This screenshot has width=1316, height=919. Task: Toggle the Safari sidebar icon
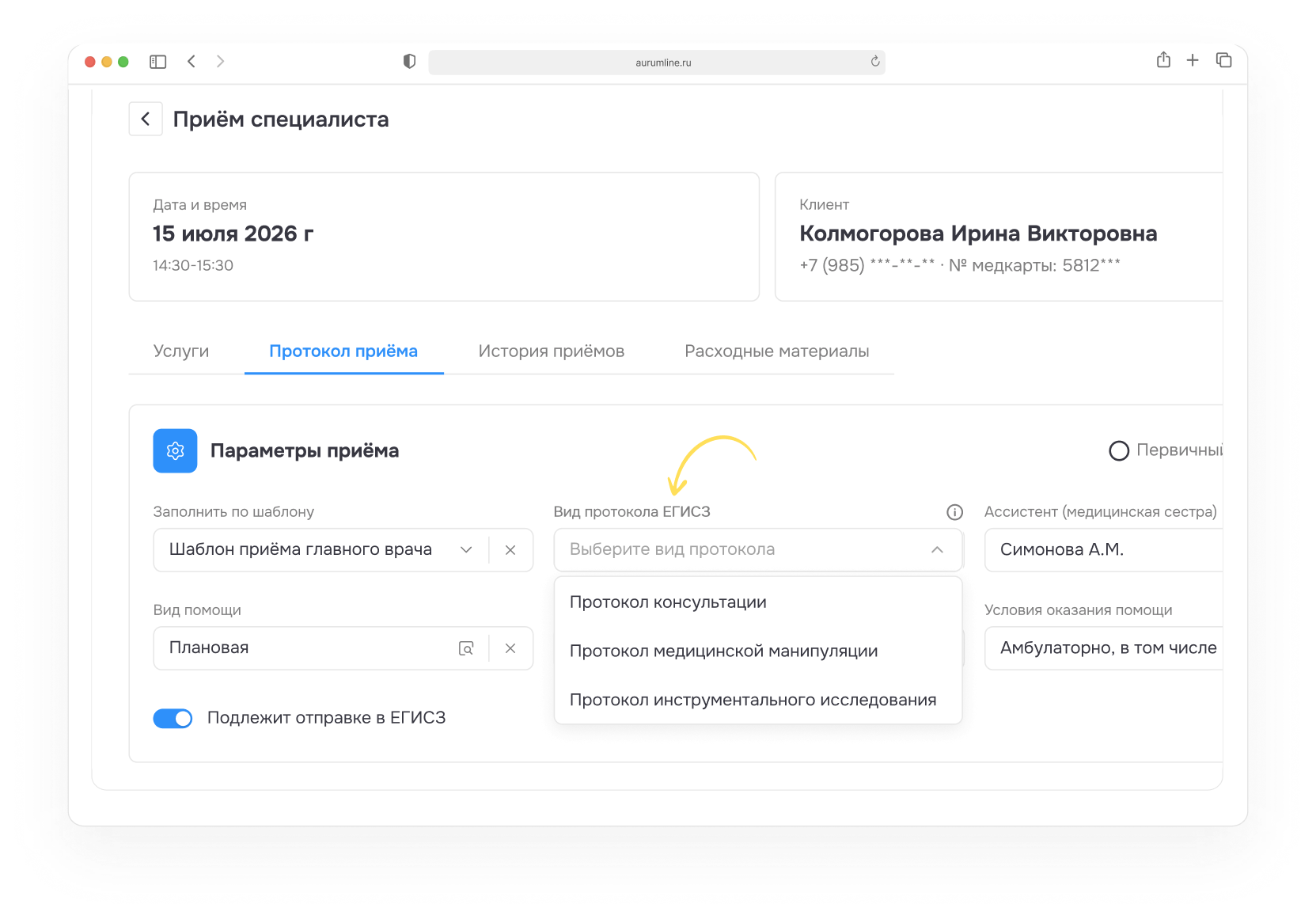(158, 62)
